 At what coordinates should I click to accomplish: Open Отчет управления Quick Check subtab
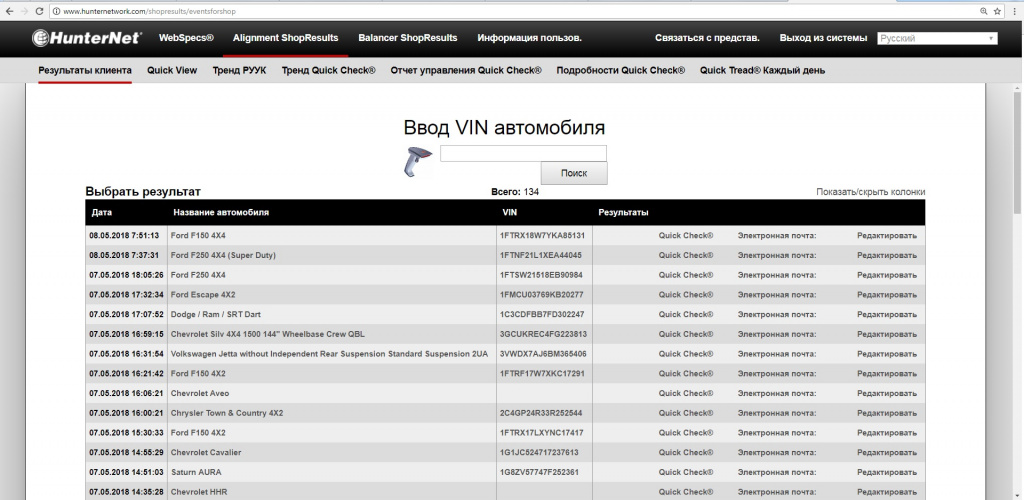pos(466,70)
